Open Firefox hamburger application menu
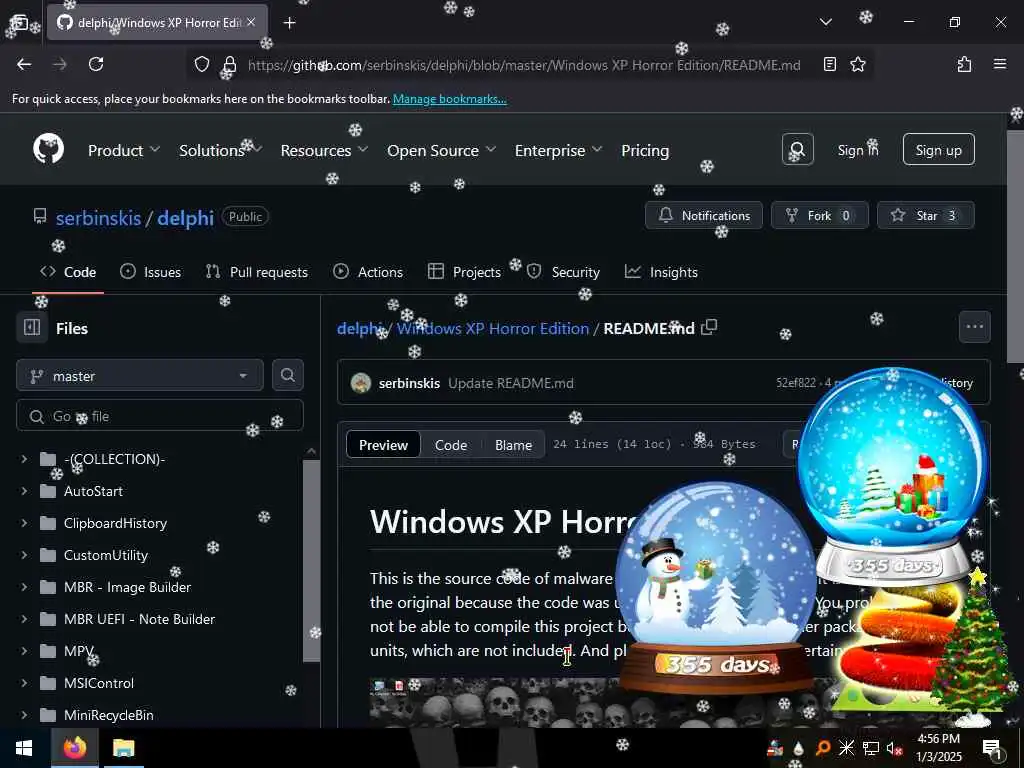The height and width of the screenshot is (768, 1024). coord(999,64)
